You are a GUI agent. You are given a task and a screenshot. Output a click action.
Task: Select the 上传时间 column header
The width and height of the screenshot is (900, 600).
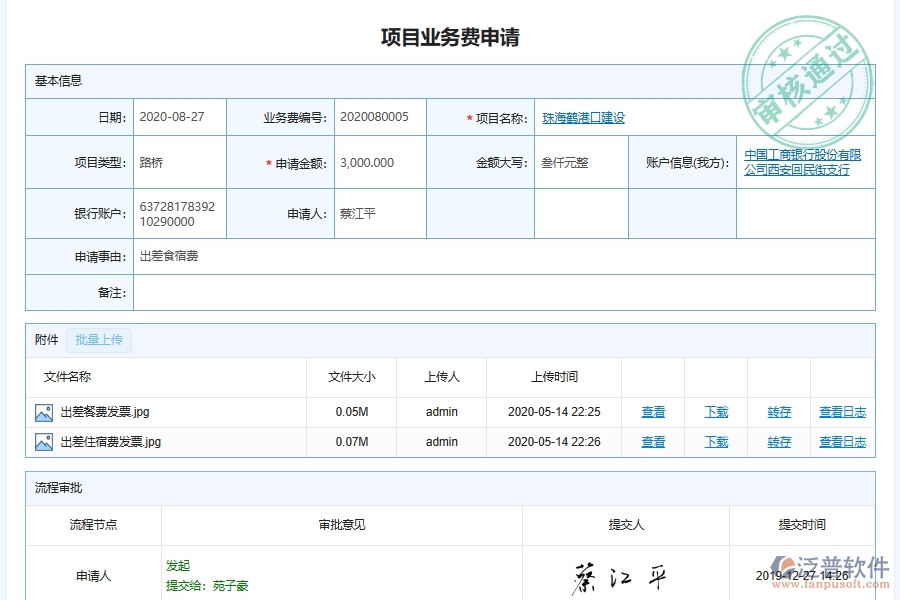tap(555, 377)
